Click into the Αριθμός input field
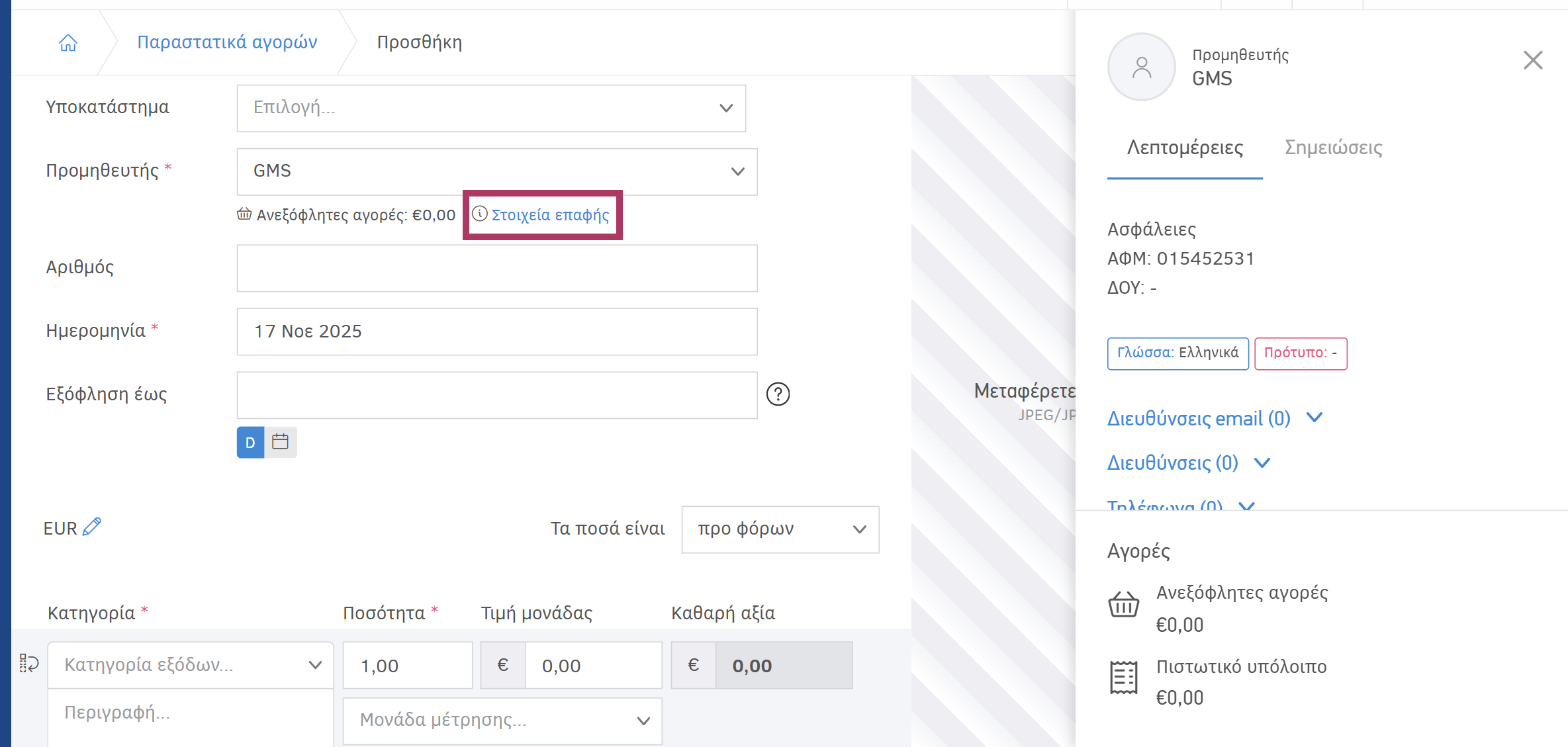 pos(496,268)
